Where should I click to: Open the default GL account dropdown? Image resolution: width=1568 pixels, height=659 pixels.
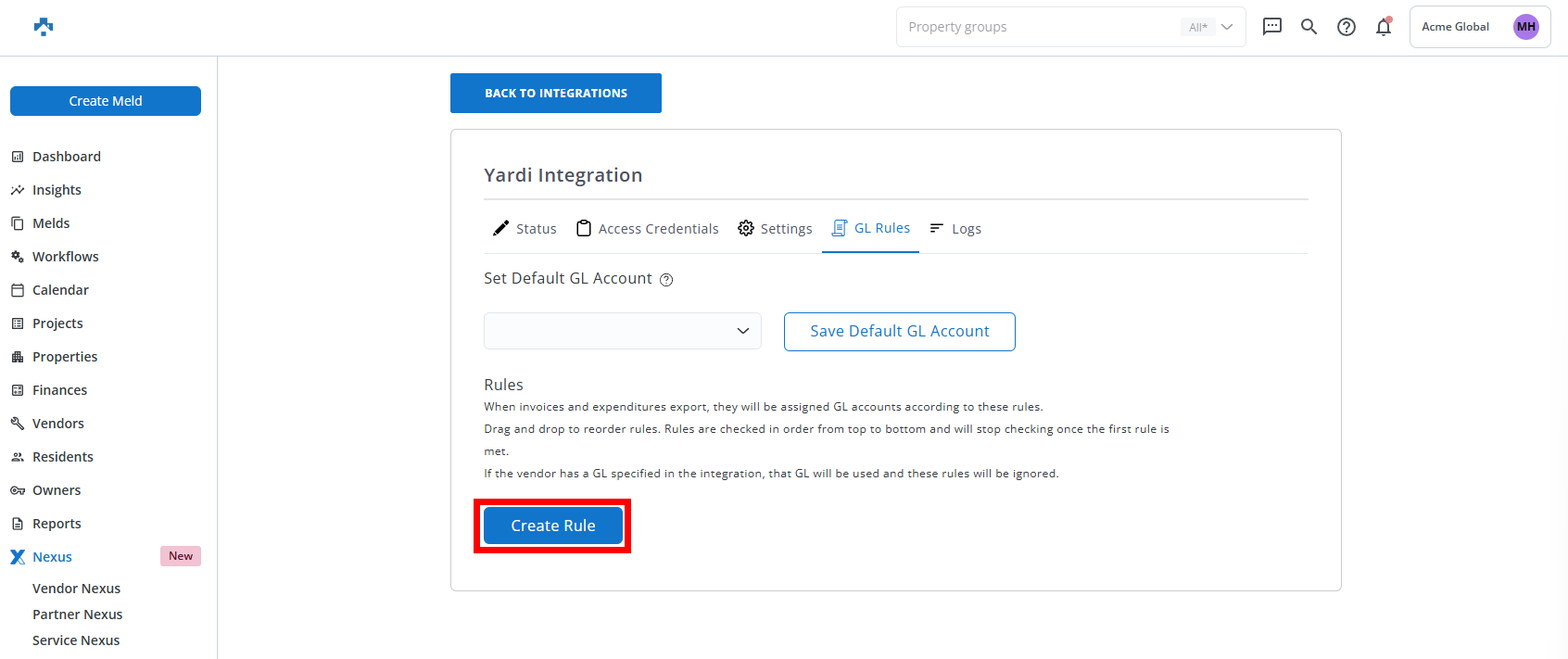pos(622,331)
